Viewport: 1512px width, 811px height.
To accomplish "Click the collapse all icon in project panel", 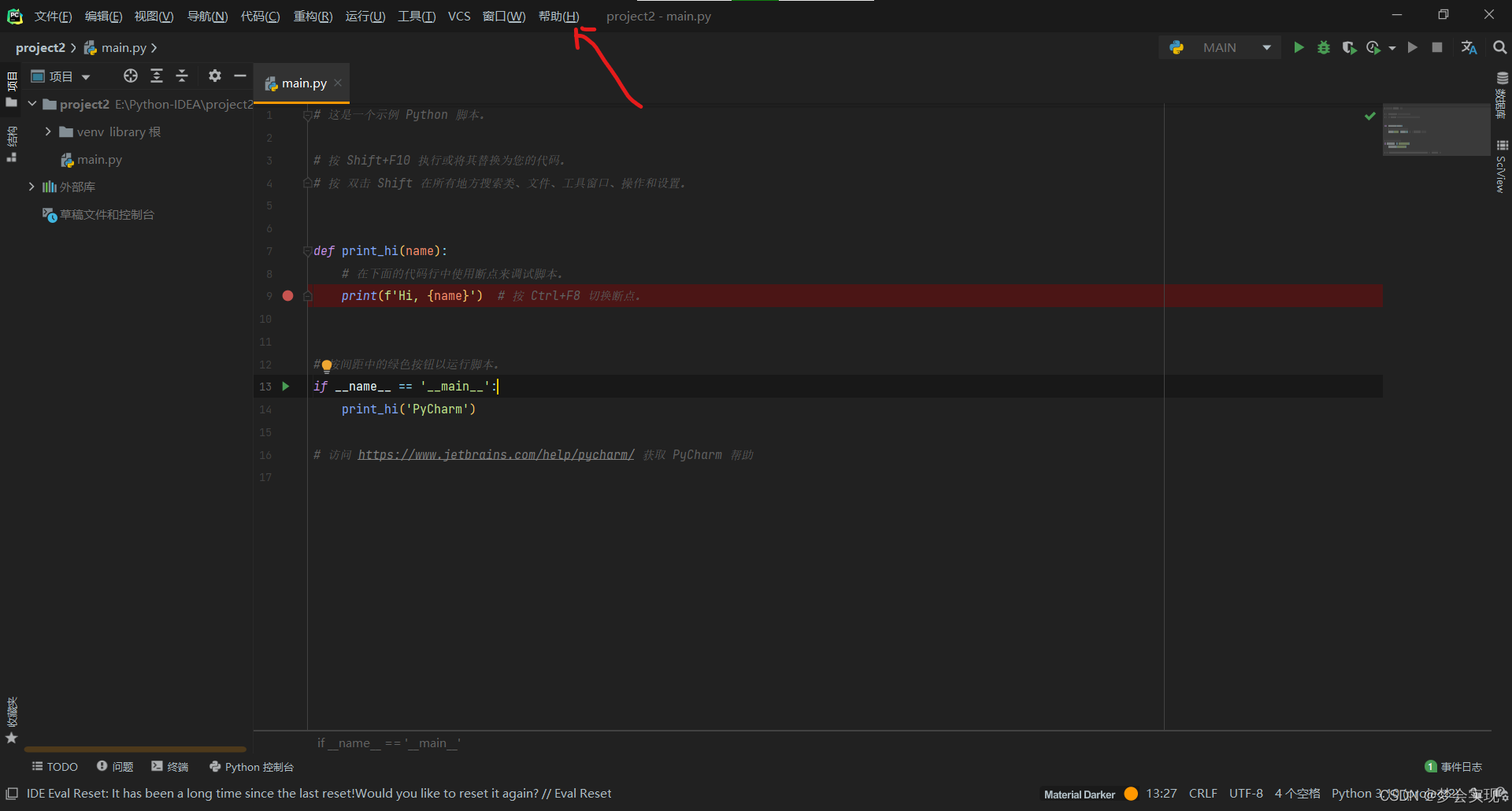I will pyautogui.click(x=182, y=76).
